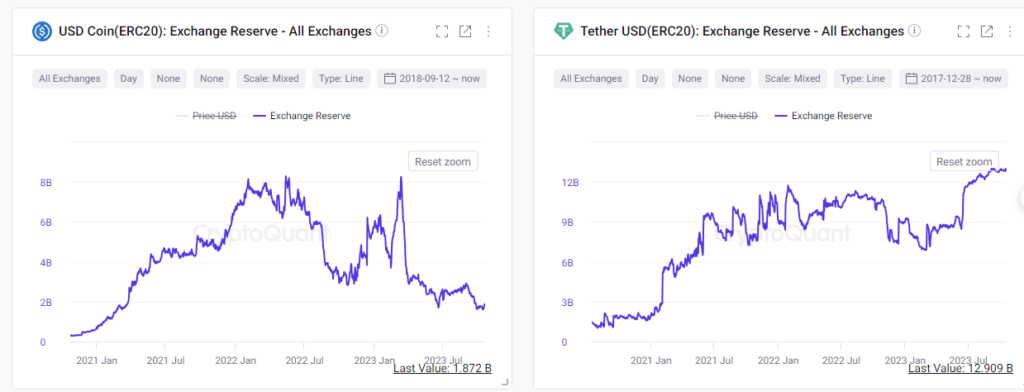Open All Exchanges filter on Tether chart
The width and height of the screenshot is (1024, 392).
click(x=591, y=78)
